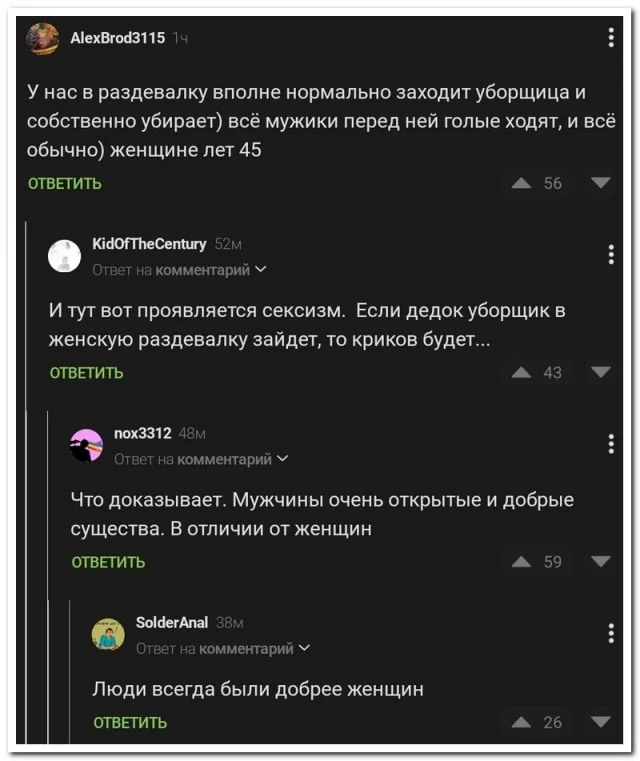Upvote nox3312's comment
This screenshot has height=761, width=640.
pos(521,561)
